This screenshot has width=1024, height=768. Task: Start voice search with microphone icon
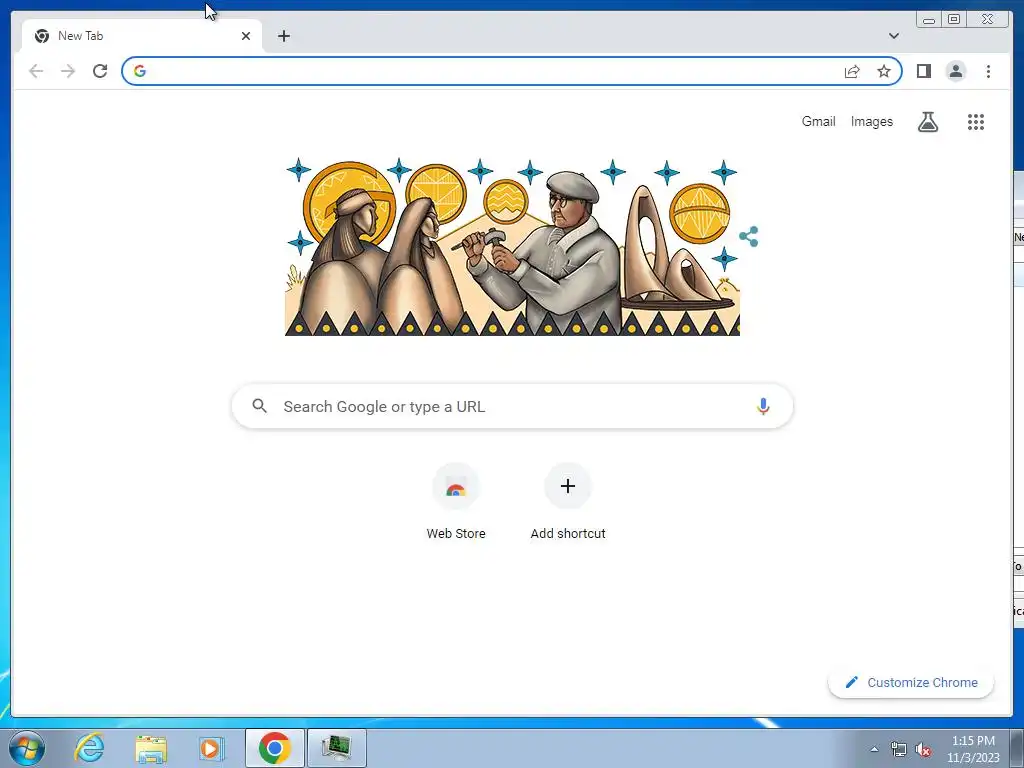(x=763, y=406)
